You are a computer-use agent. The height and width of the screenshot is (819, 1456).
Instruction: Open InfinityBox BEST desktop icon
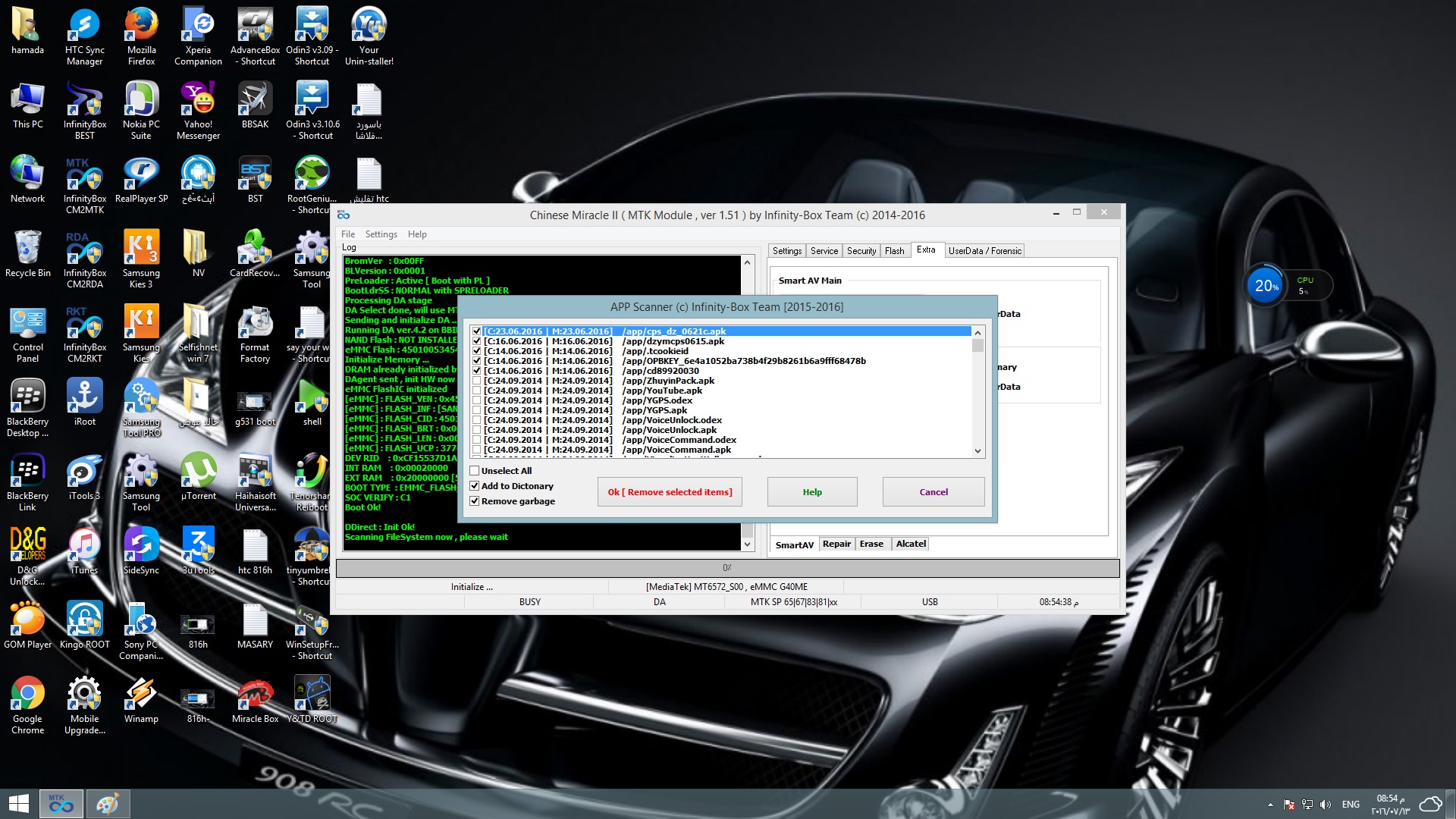[84, 110]
